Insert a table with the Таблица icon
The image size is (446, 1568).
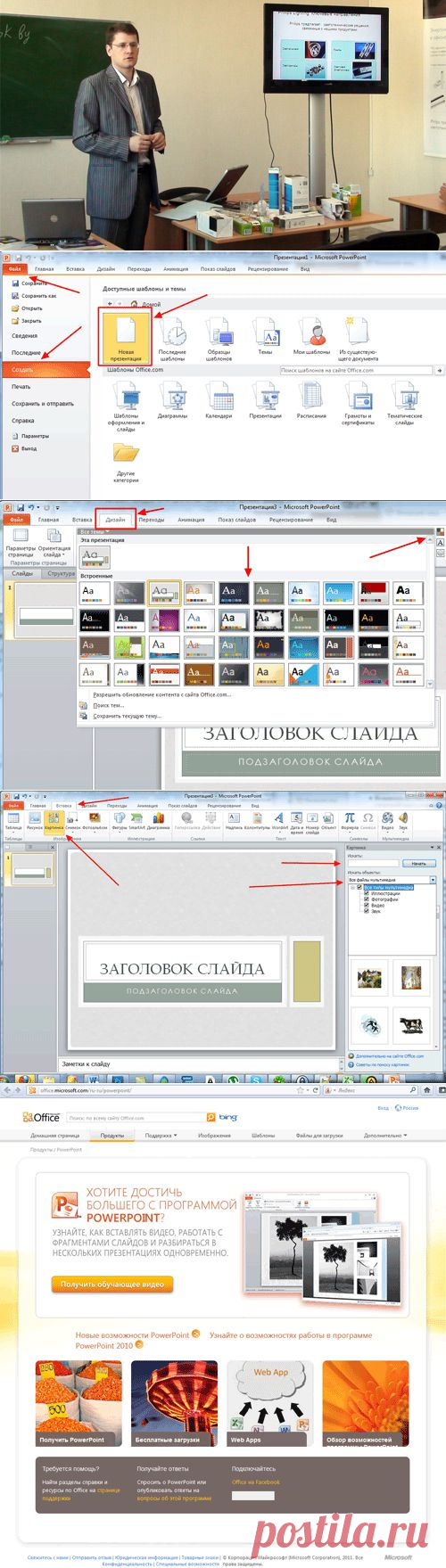[x=13, y=820]
